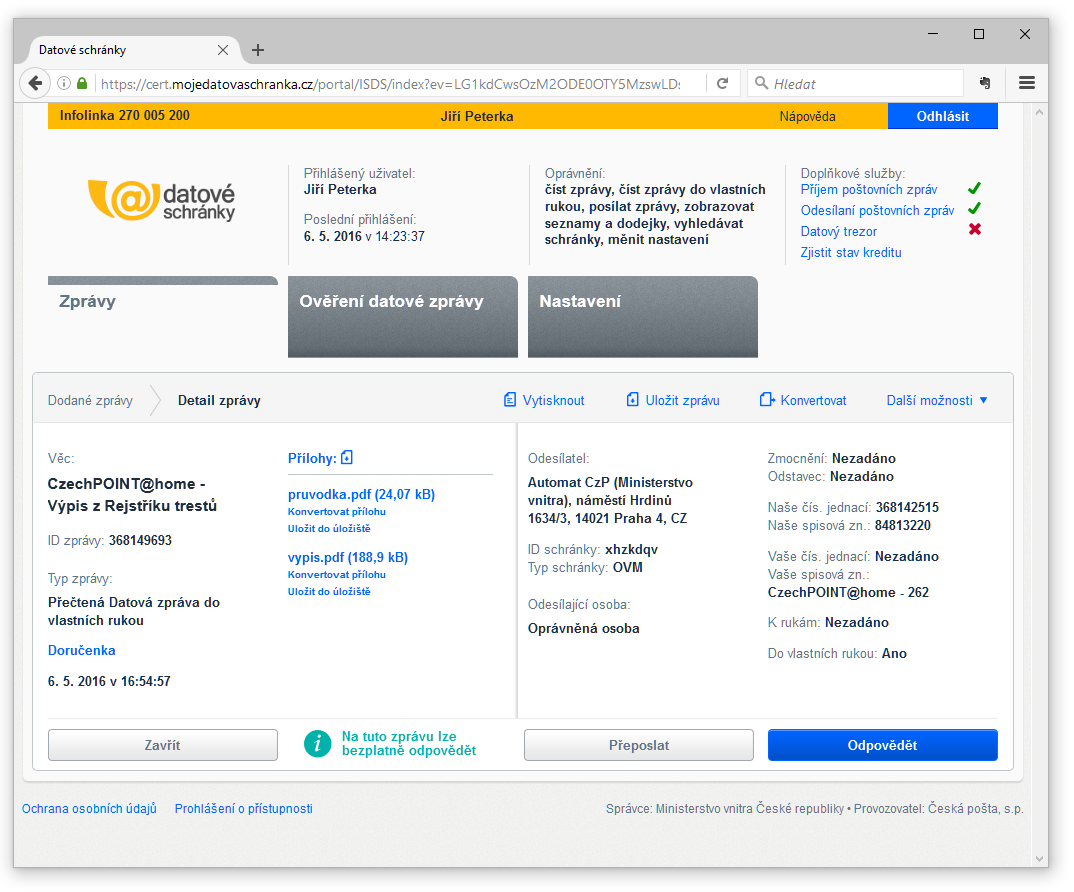Click Uložit do úložiště under pruvodka.pdf
Screen dimensions: 1074x892
click(x=329, y=528)
